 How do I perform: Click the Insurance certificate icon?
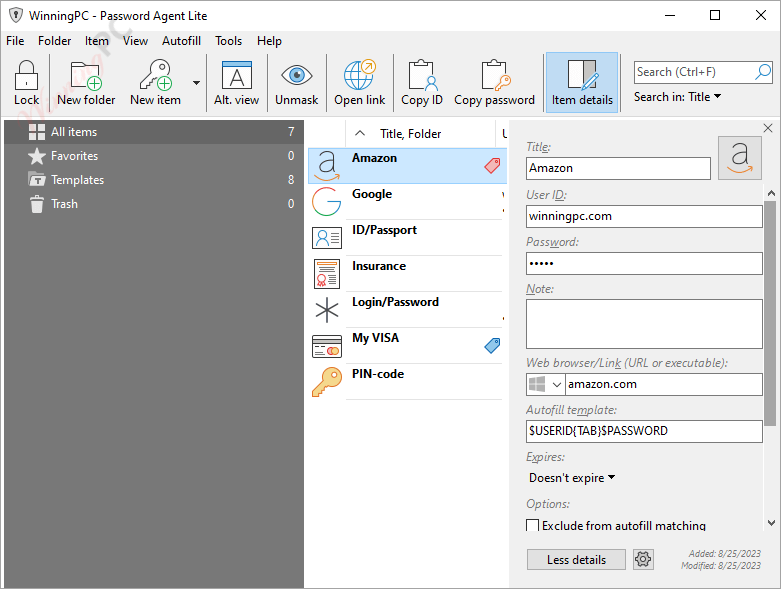[327, 274]
